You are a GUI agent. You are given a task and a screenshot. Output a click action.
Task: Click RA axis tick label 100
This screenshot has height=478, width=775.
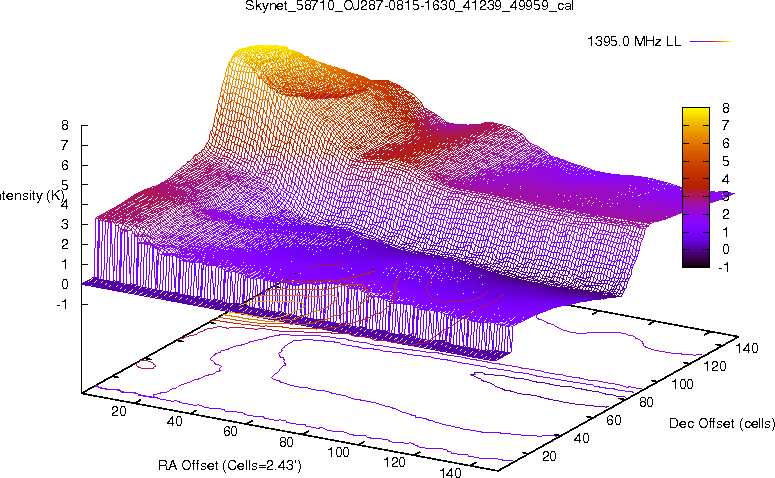tap(339, 452)
